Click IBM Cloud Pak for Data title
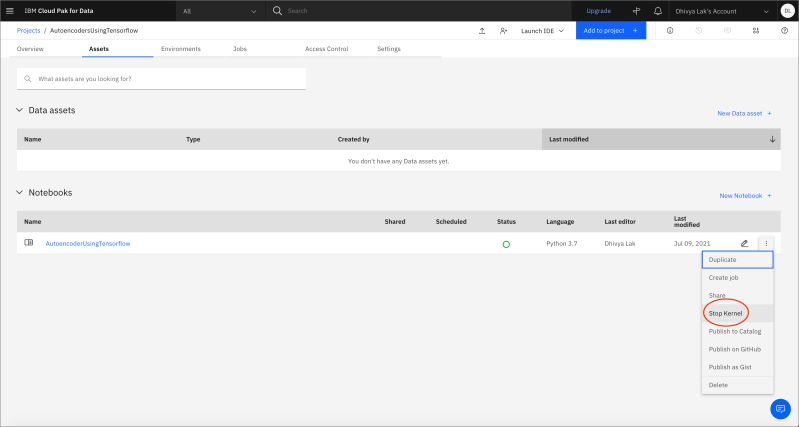This screenshot has height=427, width=799. pyautogui.click(x=59, y=11)
